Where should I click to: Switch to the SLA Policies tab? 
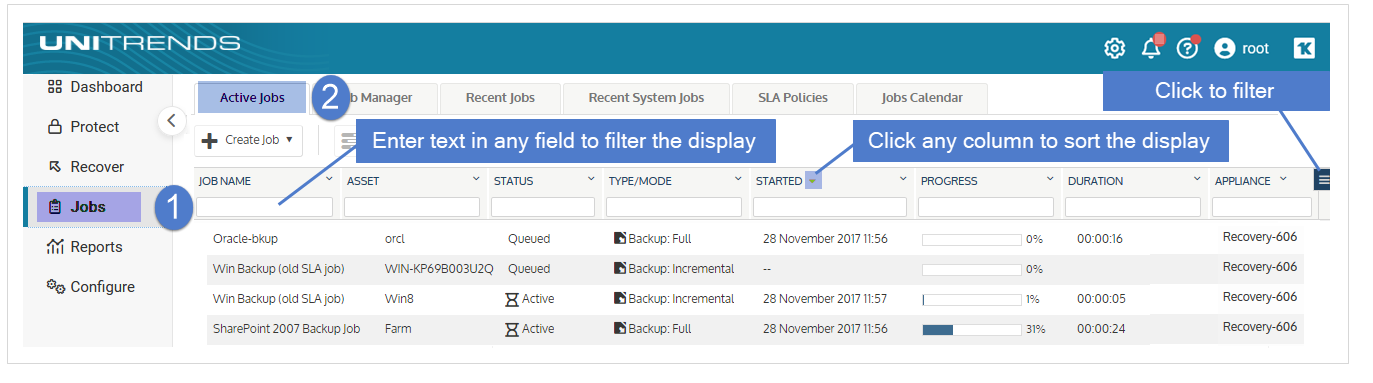pos(793,98)
